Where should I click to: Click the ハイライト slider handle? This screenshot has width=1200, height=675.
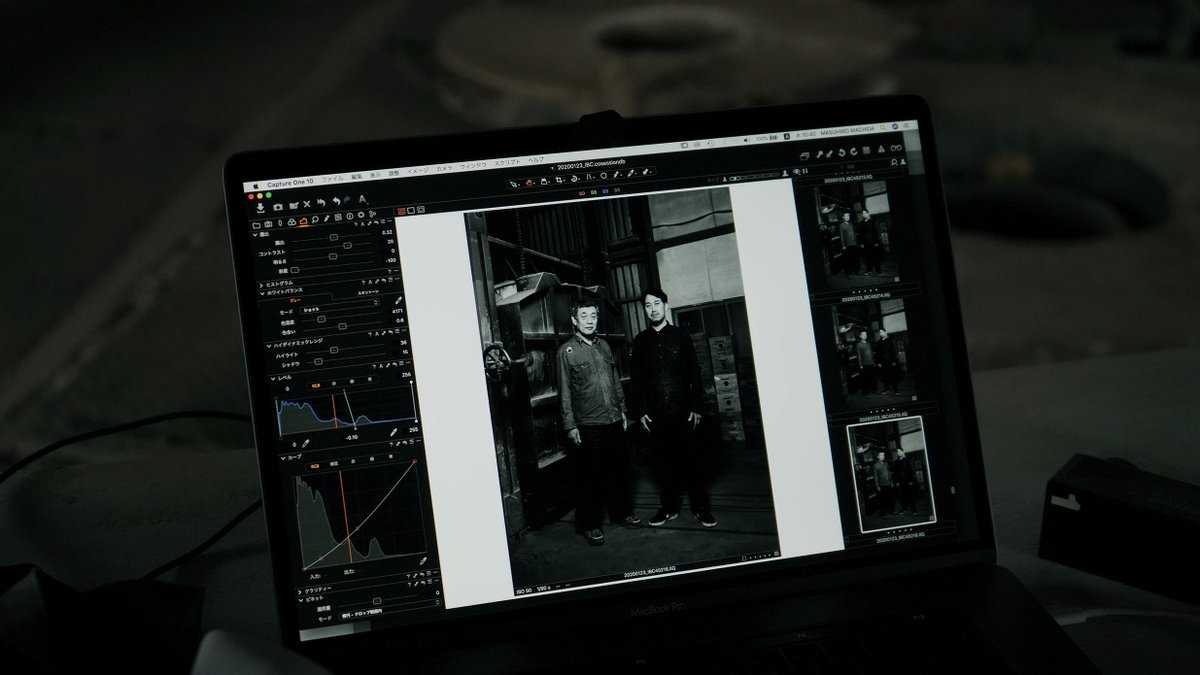point(334,352)
